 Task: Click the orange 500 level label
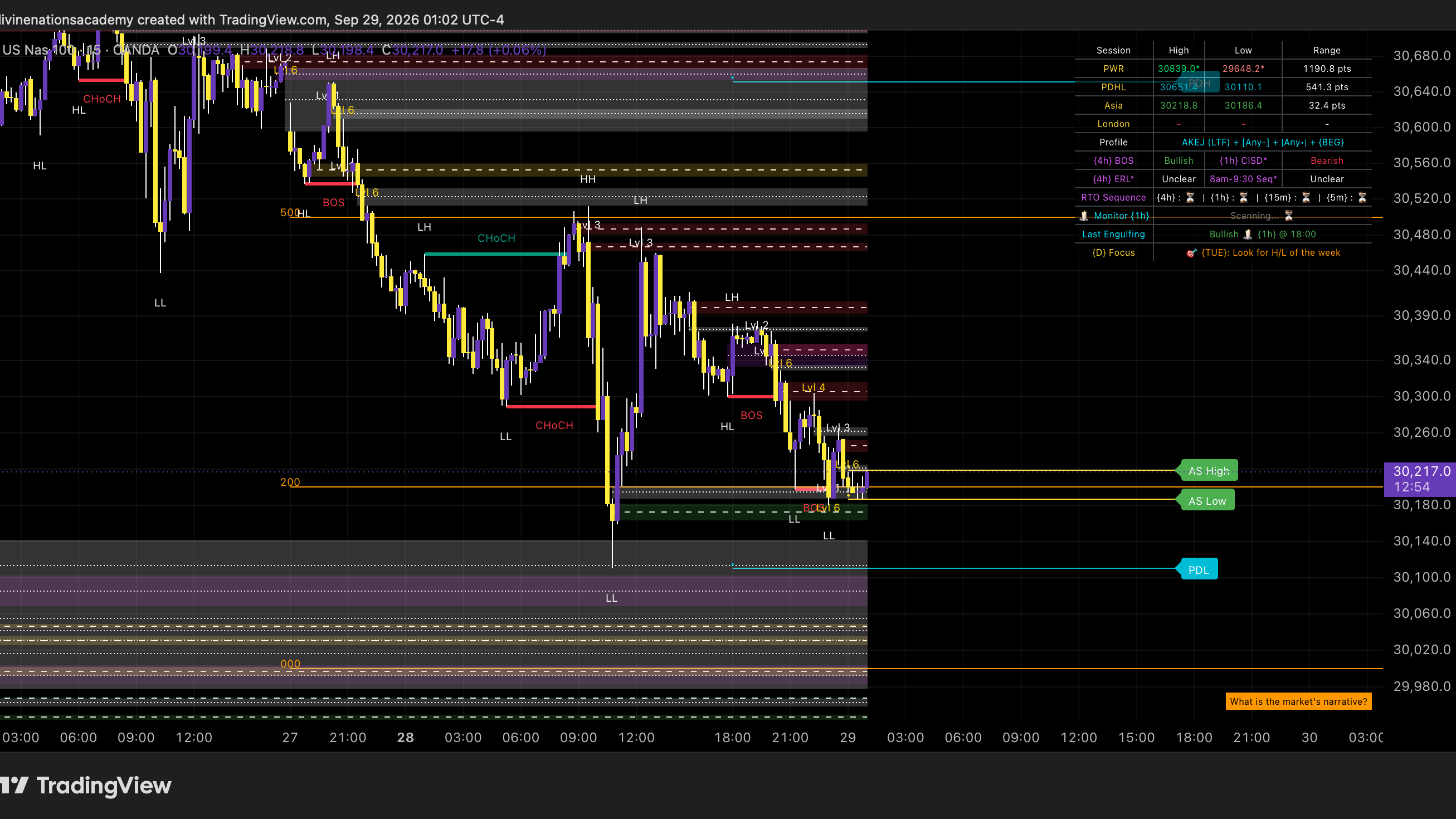pos(289,212)
